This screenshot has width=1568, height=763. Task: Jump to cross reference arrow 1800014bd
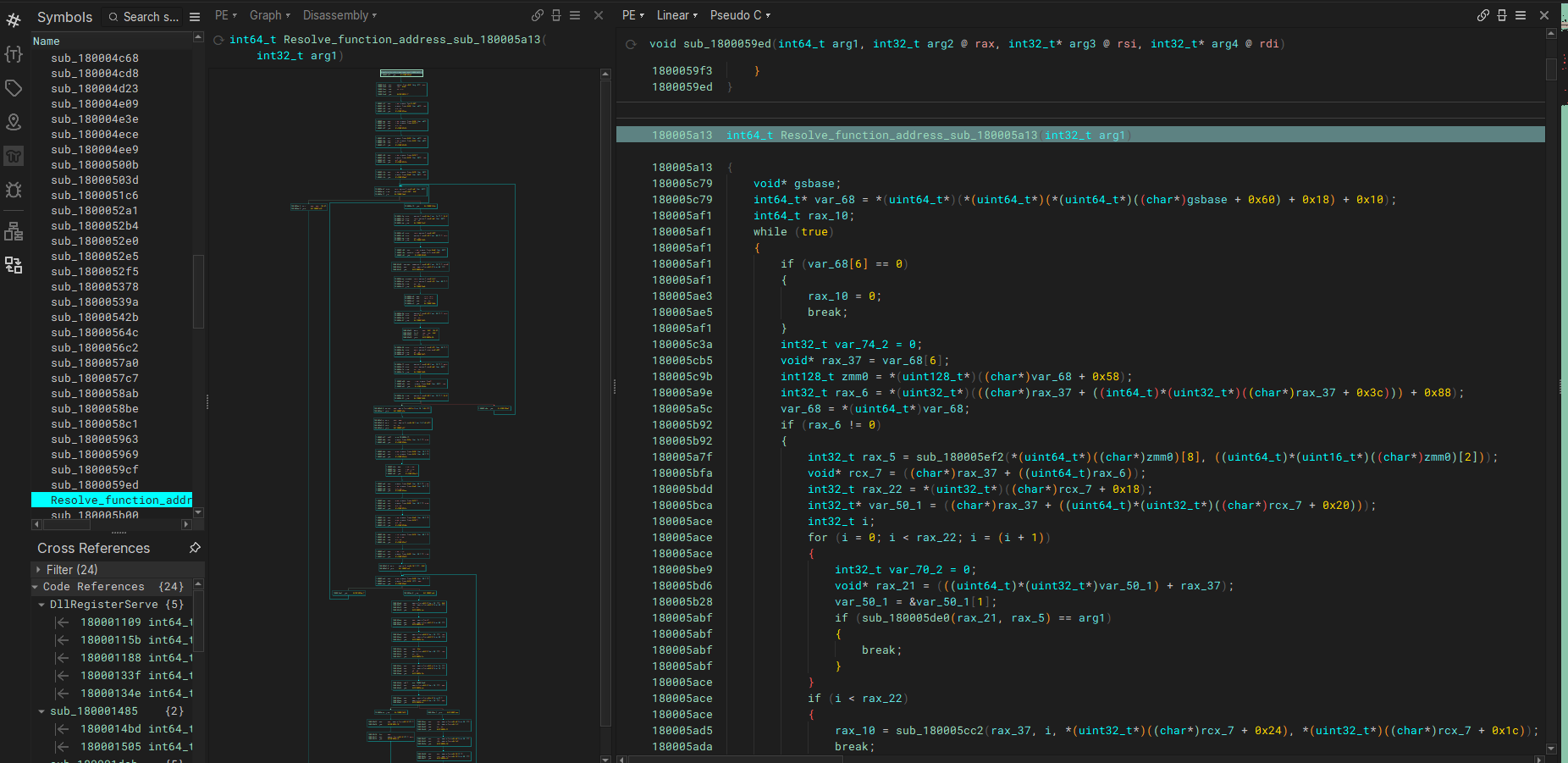click(x=63, y=729)
